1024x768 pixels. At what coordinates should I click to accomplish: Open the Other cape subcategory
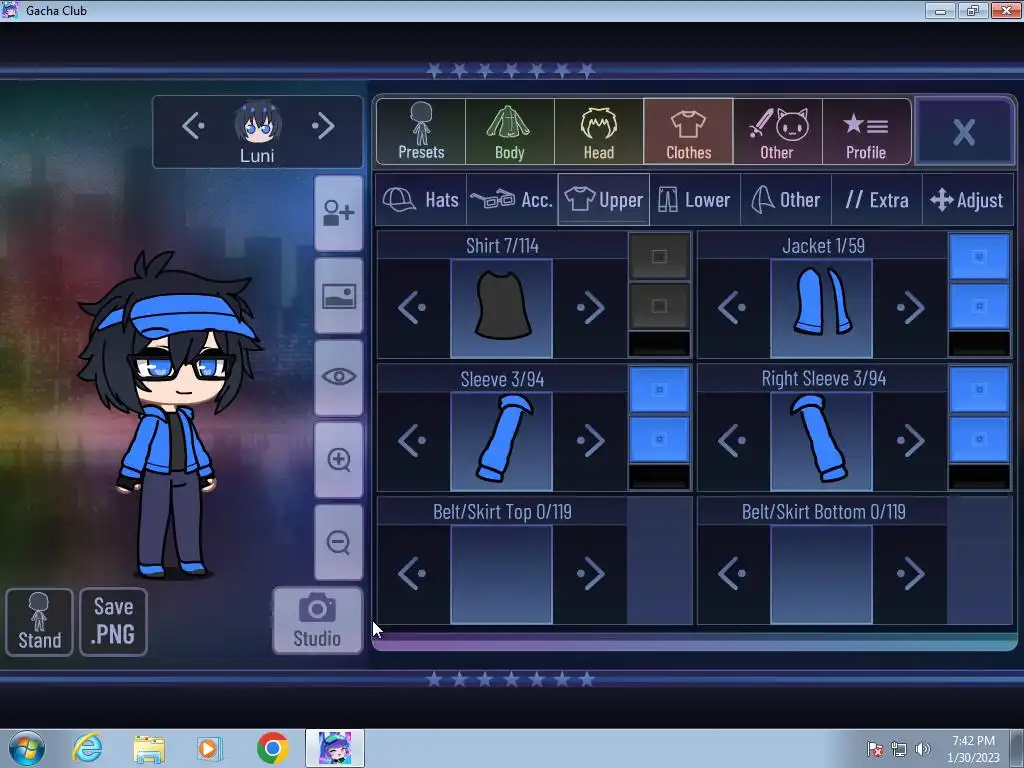(786, 199)
